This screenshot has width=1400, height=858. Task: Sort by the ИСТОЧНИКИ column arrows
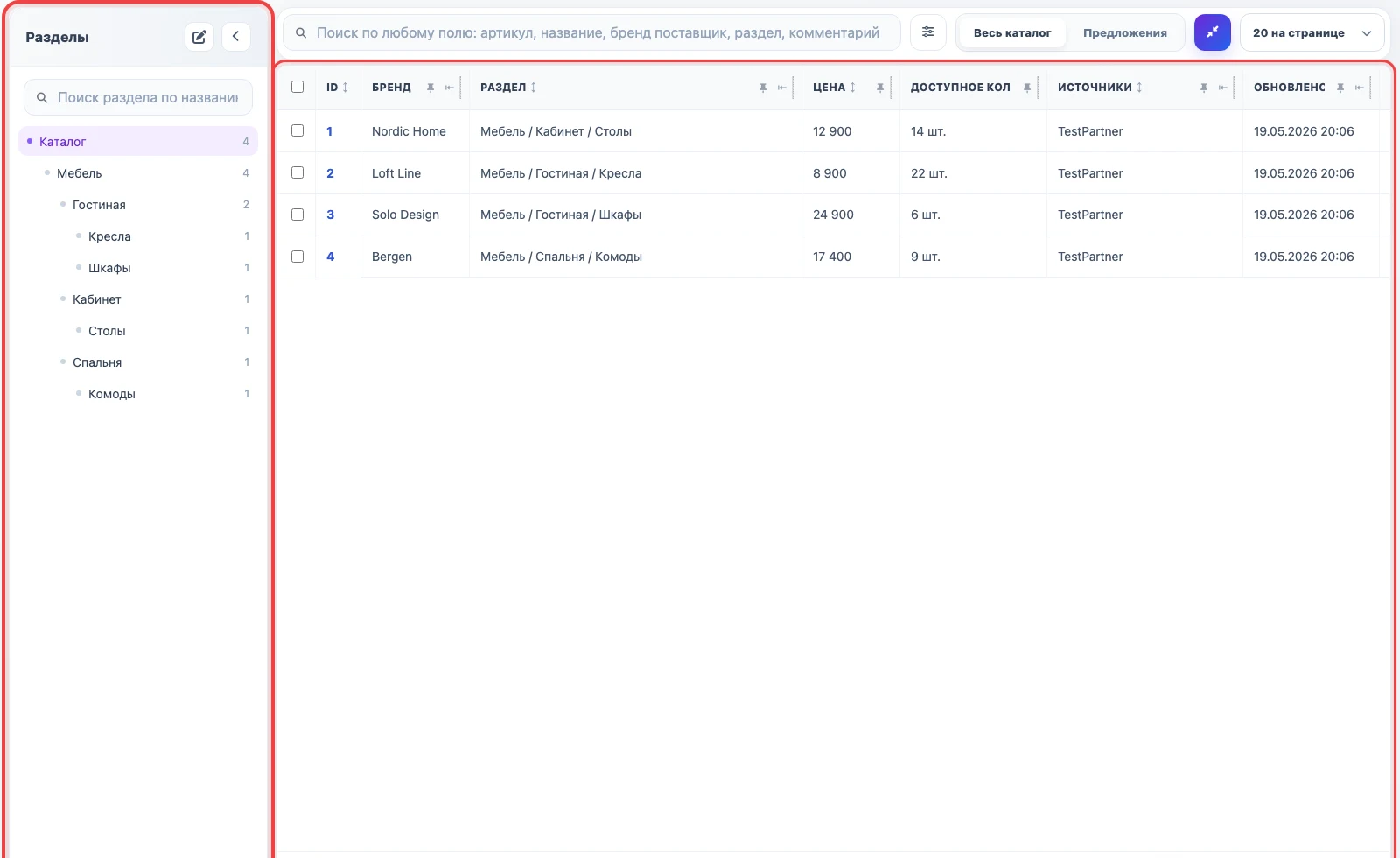click(1139, 88)
